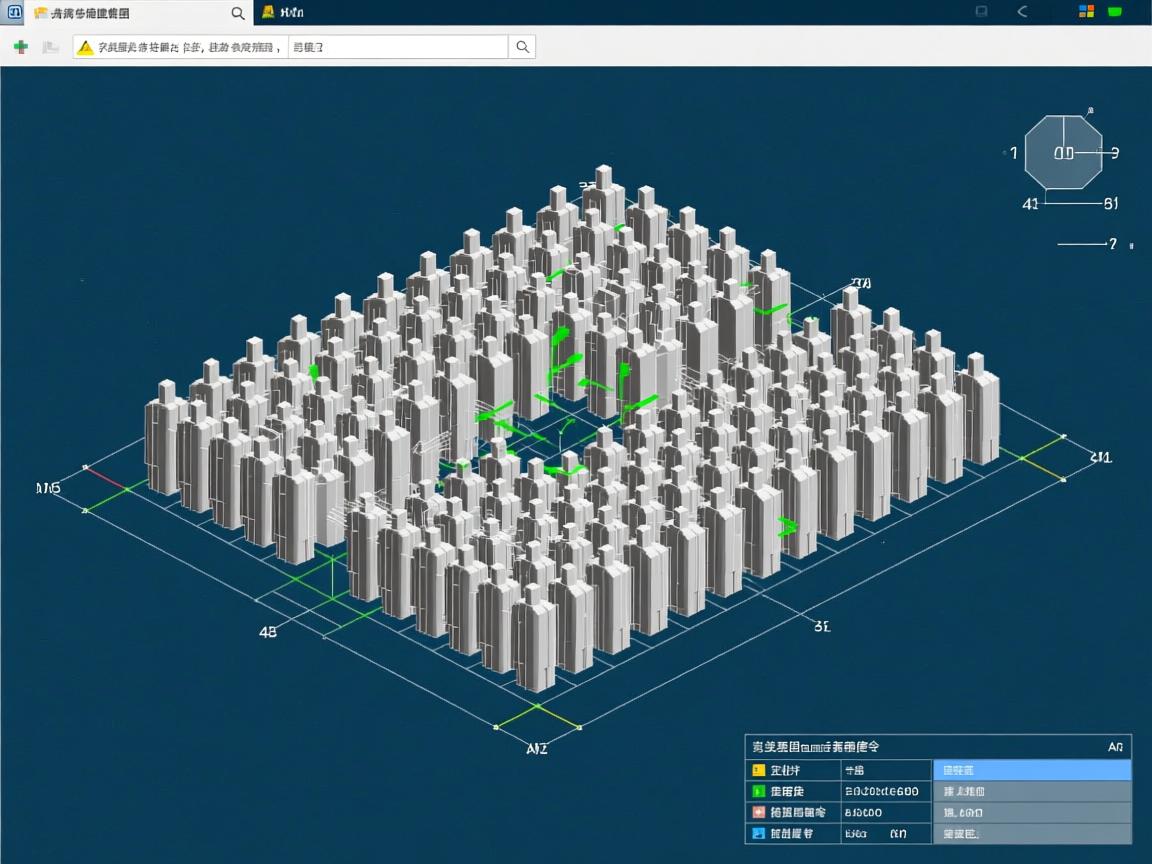The width and height of the screenshot is (1152, 864).
Task: Click the green battery-like icon at top right
Action: (1114, 12)
